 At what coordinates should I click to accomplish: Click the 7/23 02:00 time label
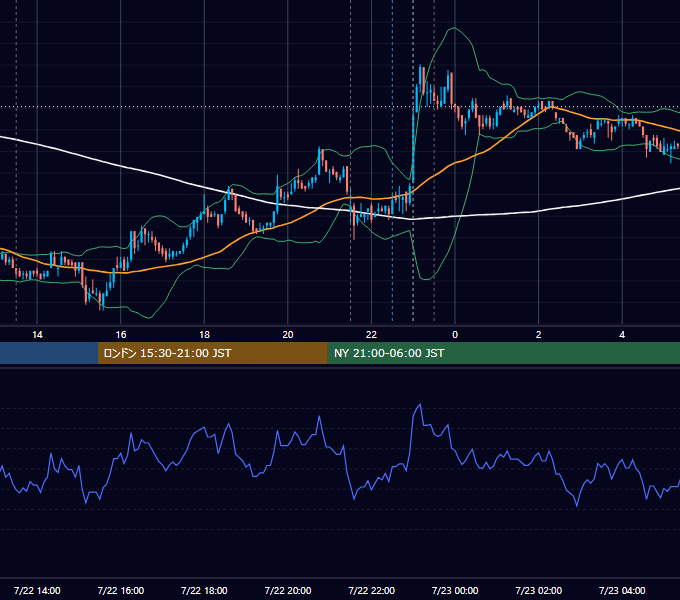[x=539, y=590]
